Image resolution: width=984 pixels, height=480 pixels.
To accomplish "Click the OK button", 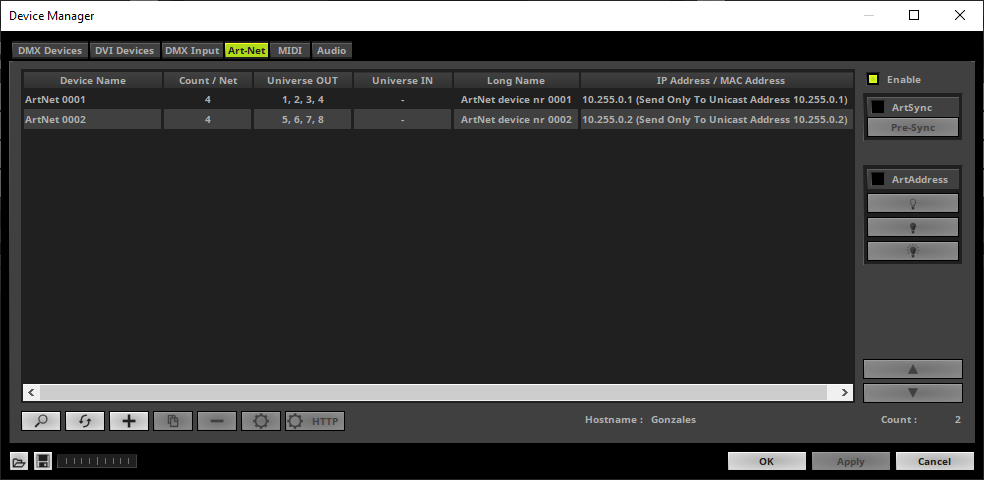I will point(766,461).
